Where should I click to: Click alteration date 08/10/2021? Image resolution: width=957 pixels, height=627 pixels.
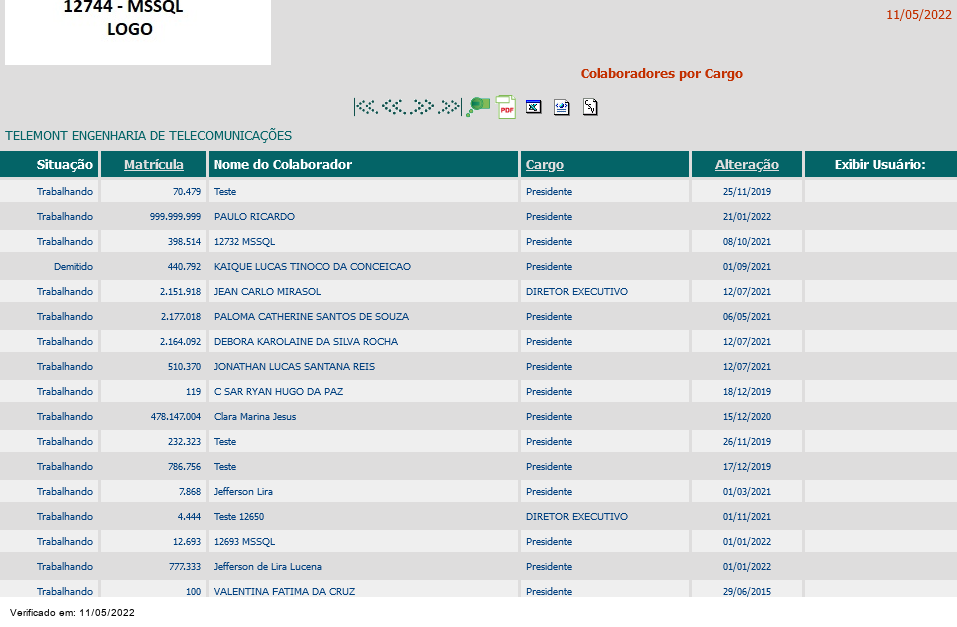tap(747, 242)
